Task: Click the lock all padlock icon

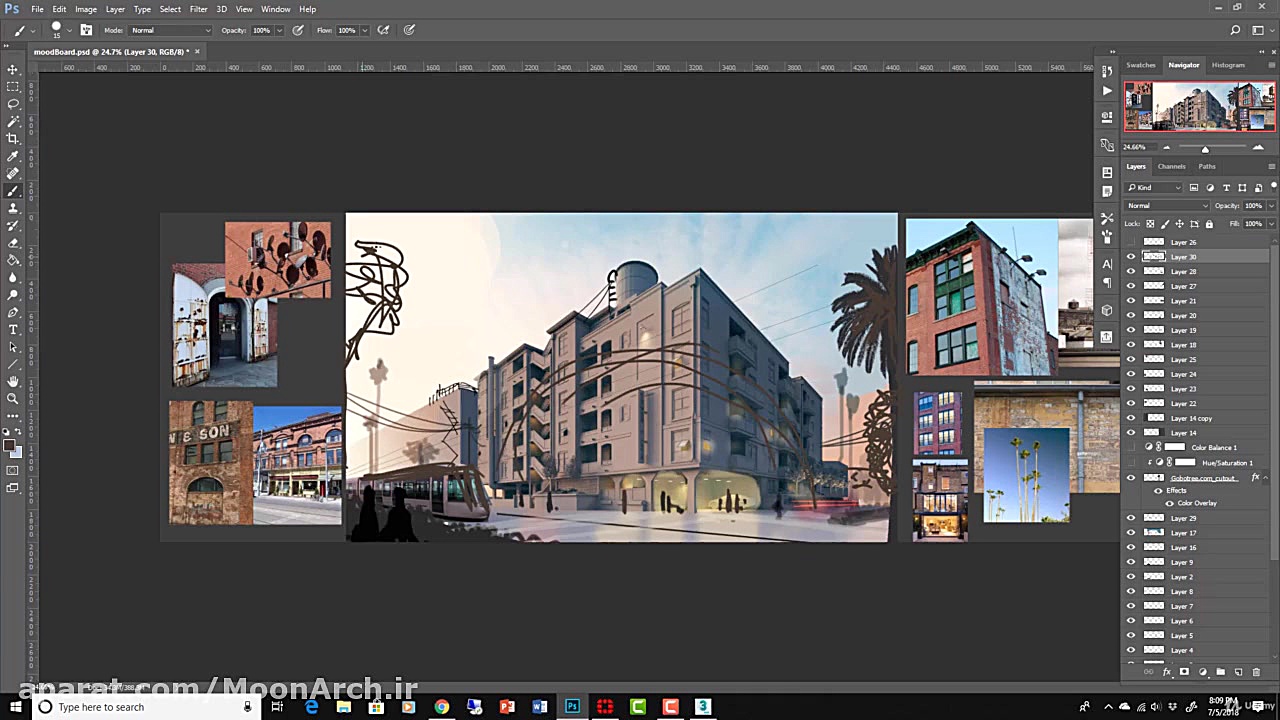Action: coord(1209,224)
